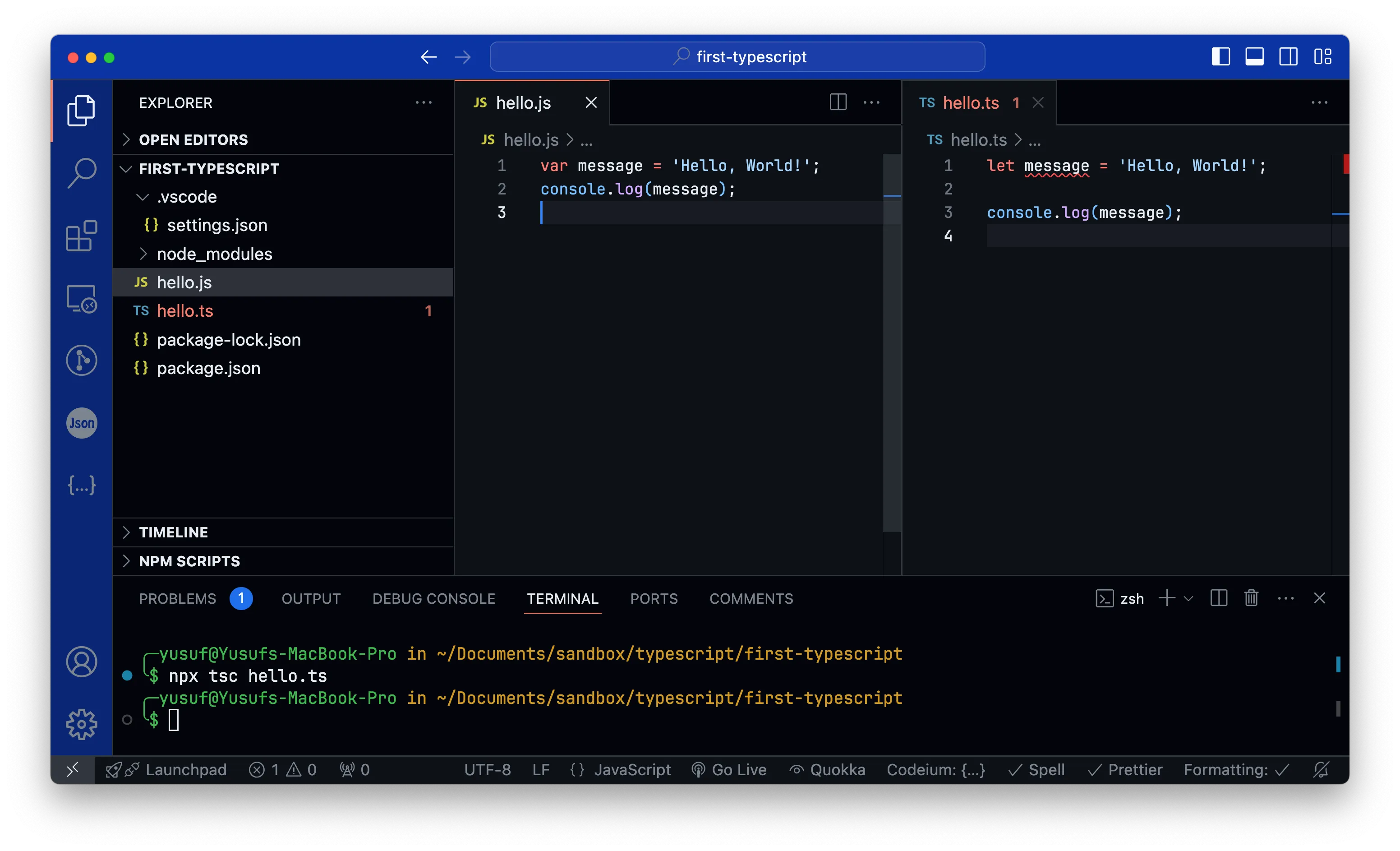Kill the terminal with trash icon

point(1251,598)
